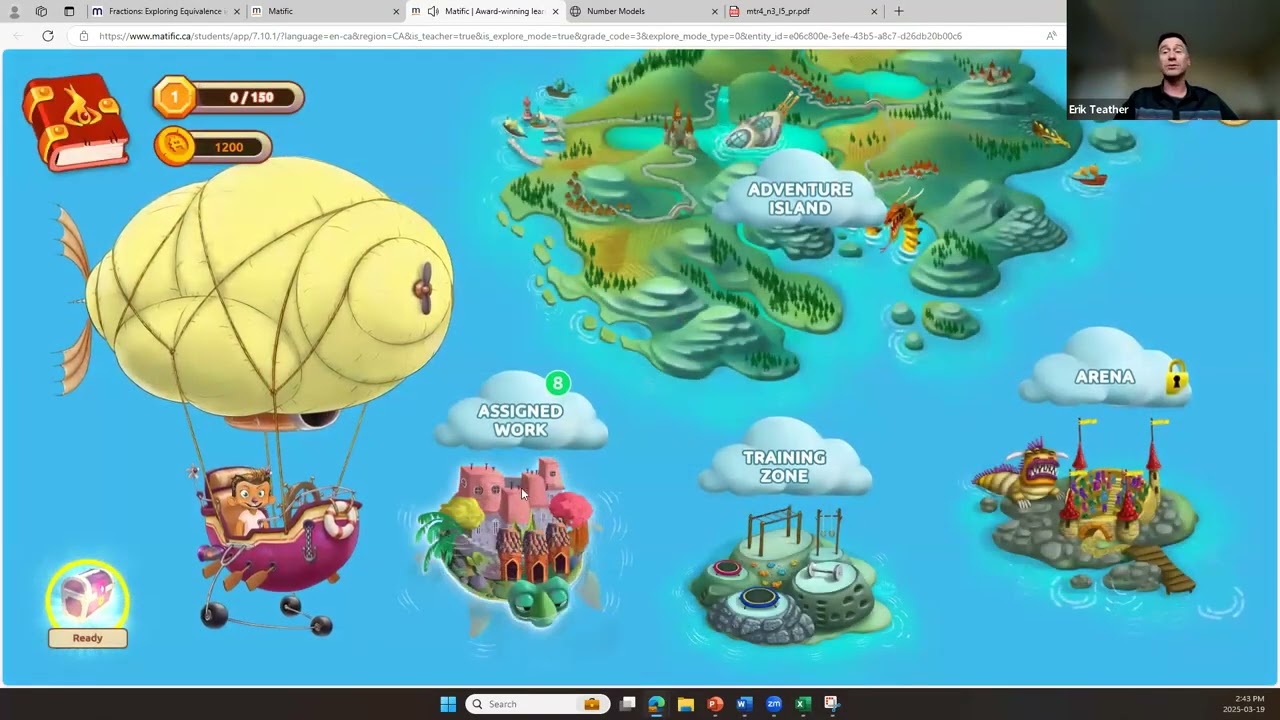Screen dimensions: 1280x720
Task: Reload the current page
Action: 47,36
